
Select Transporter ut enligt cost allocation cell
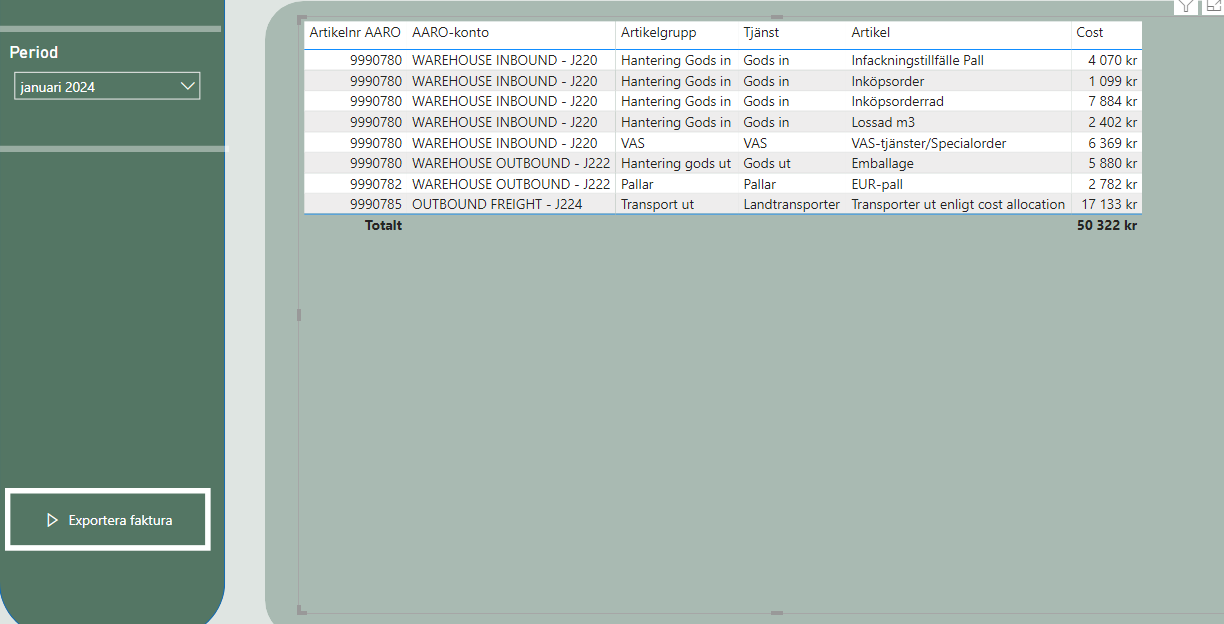coord(958,204)
